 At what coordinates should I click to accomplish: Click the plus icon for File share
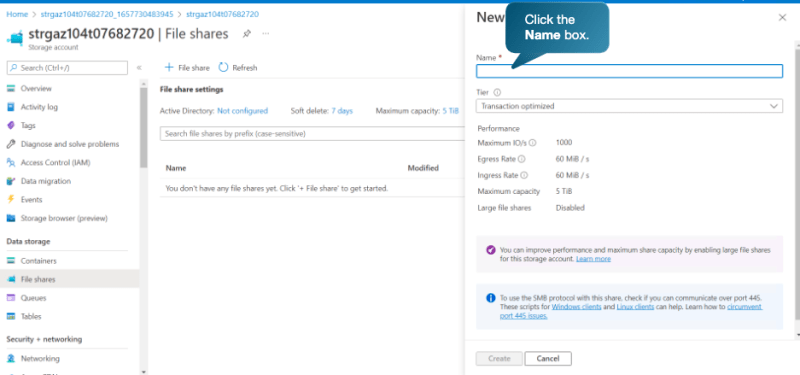coord(169,67)
